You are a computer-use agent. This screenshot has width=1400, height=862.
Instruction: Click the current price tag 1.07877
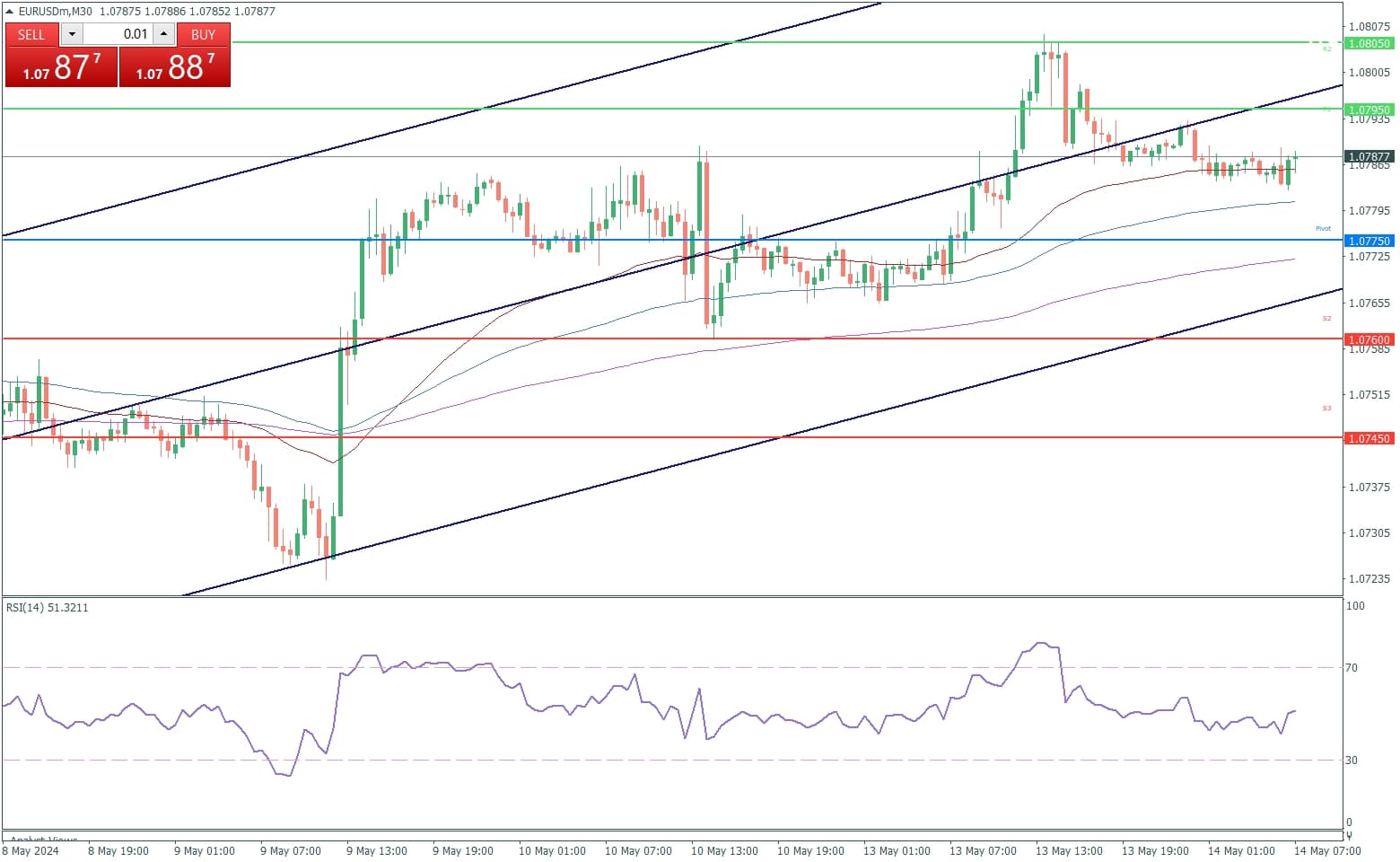1369,156
